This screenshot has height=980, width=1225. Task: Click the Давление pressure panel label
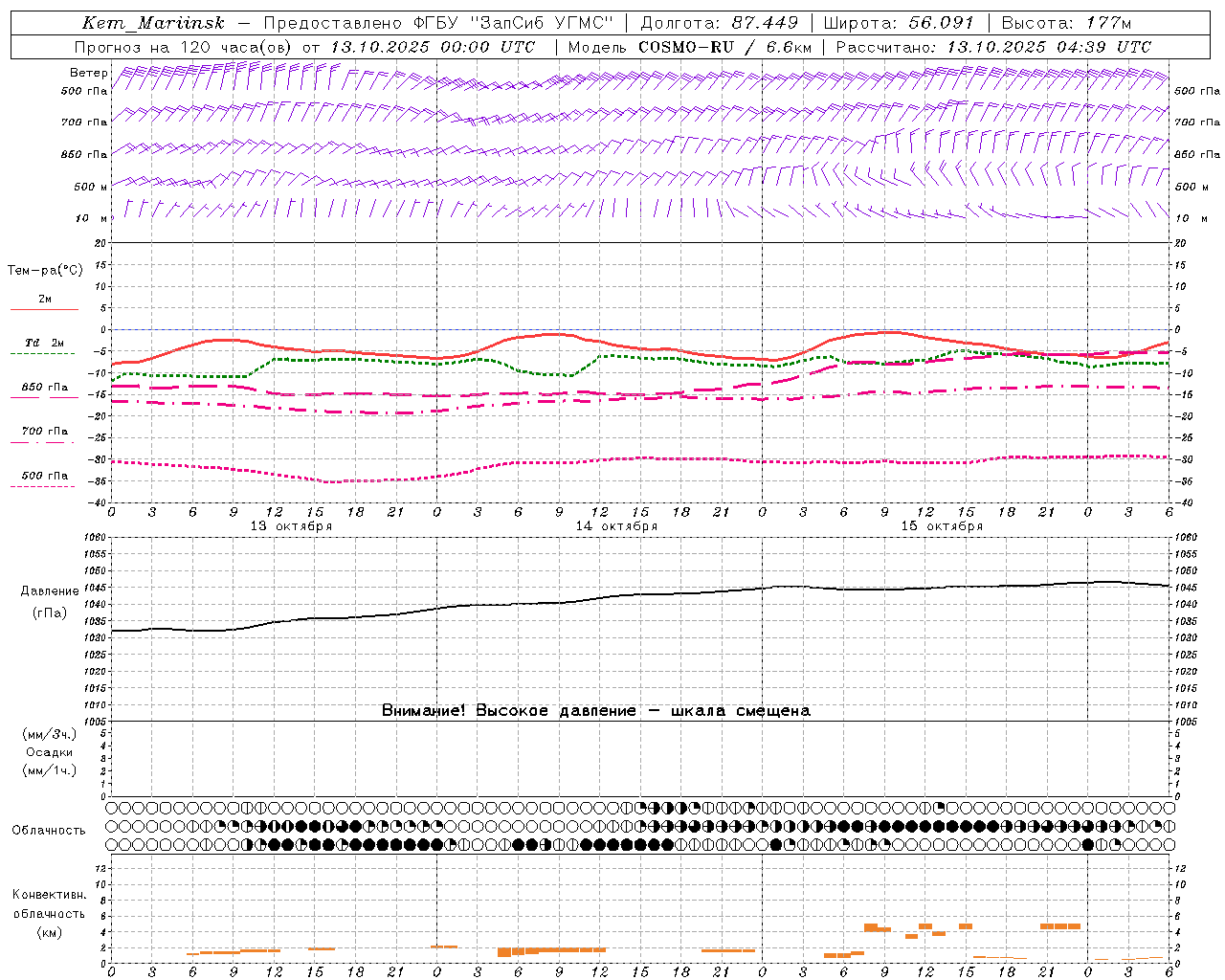50,591
